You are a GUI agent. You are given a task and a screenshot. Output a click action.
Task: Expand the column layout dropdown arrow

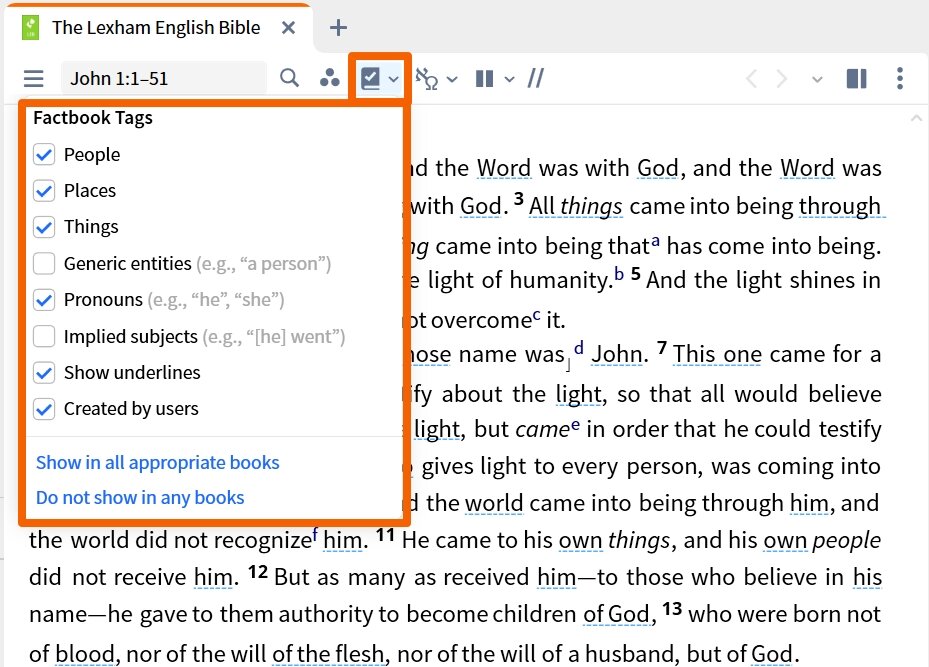[509, 79]
